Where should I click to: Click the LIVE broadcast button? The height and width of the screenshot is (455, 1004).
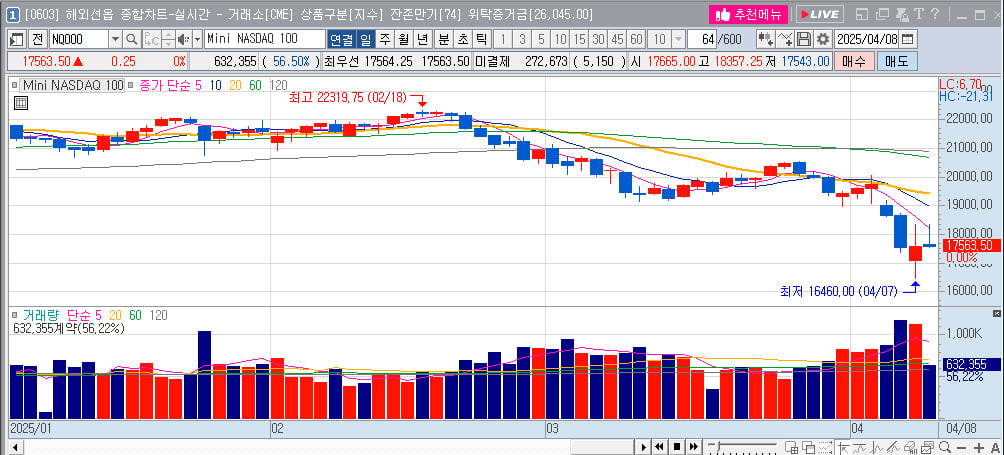(820, 13)
